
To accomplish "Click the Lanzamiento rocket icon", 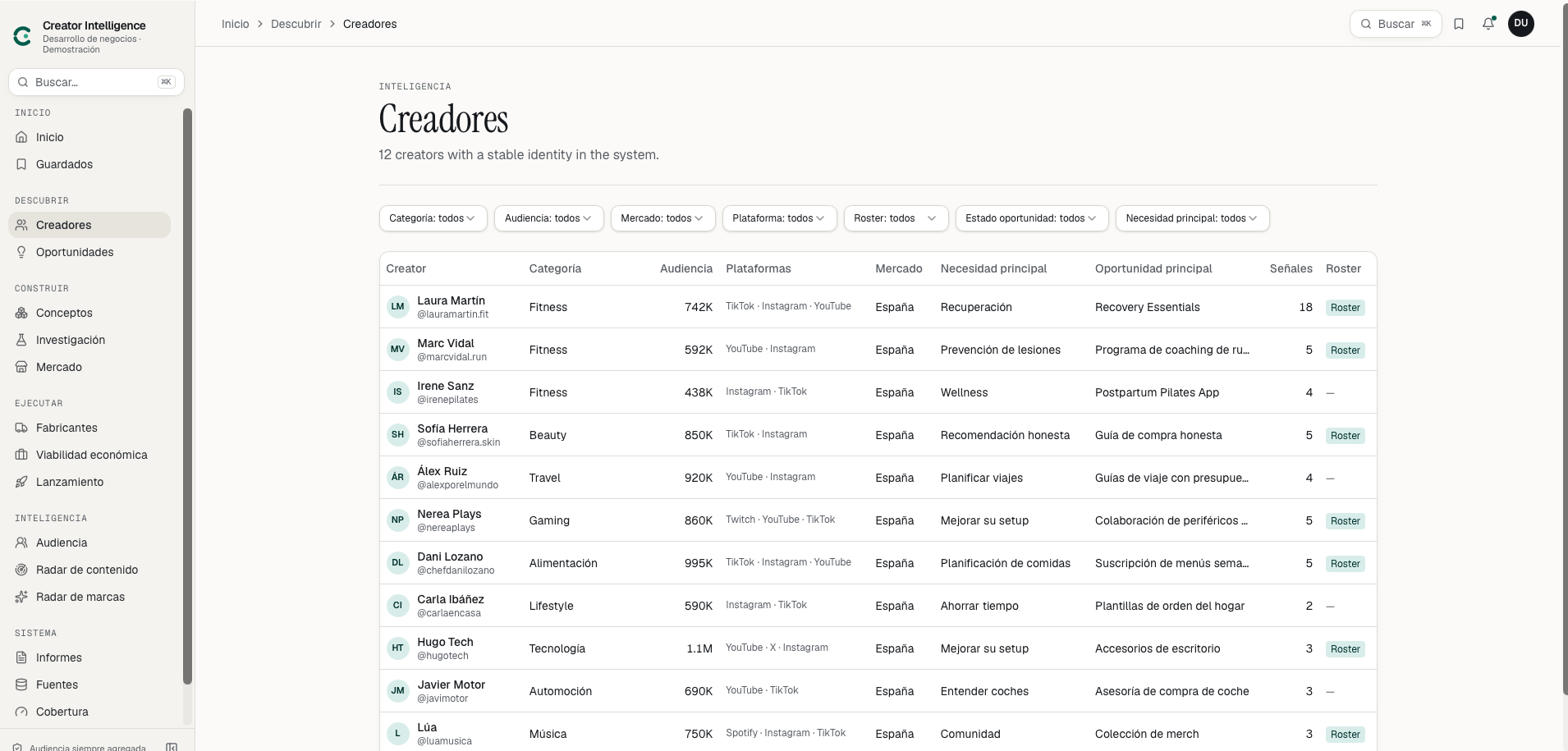I will point(22,482).
